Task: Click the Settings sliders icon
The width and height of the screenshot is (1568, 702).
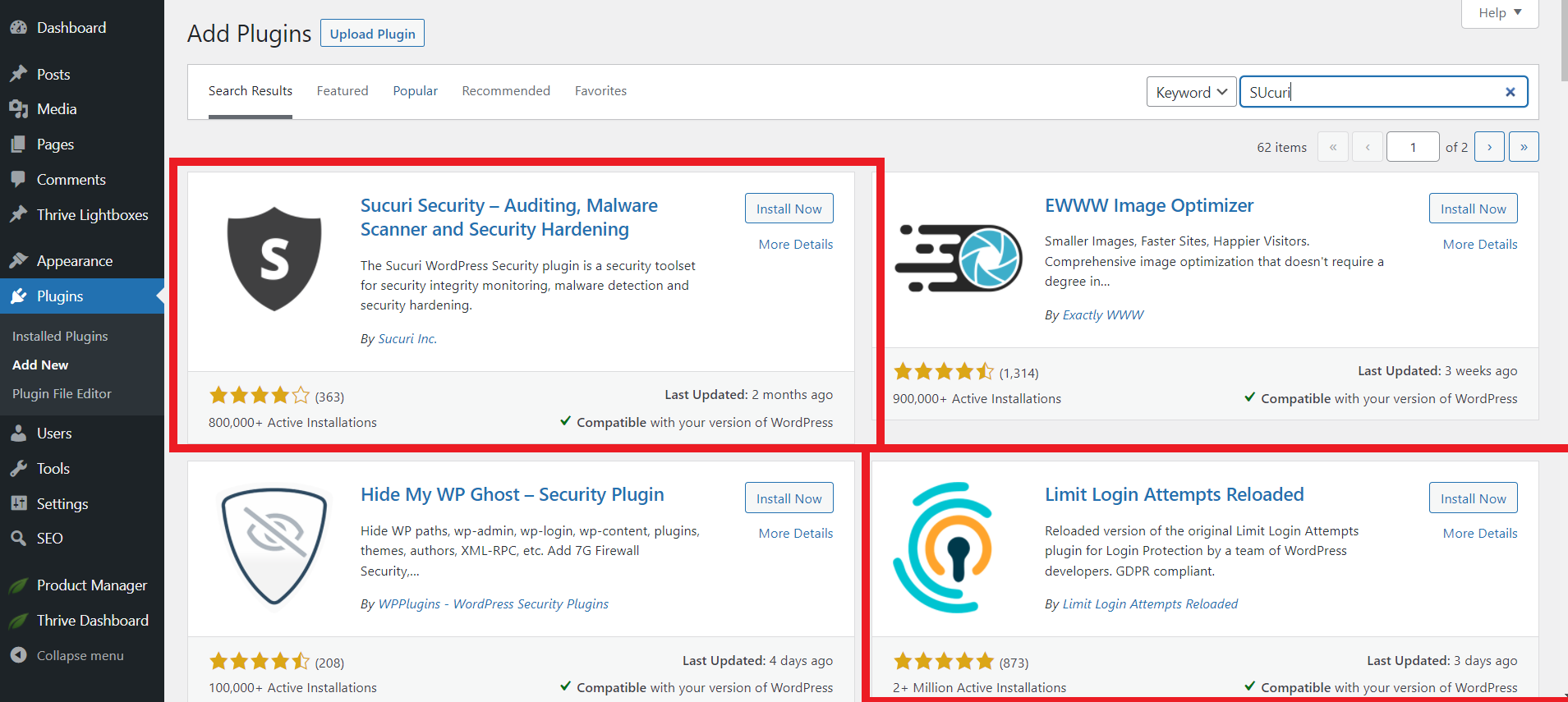Action: coord(19,503)
